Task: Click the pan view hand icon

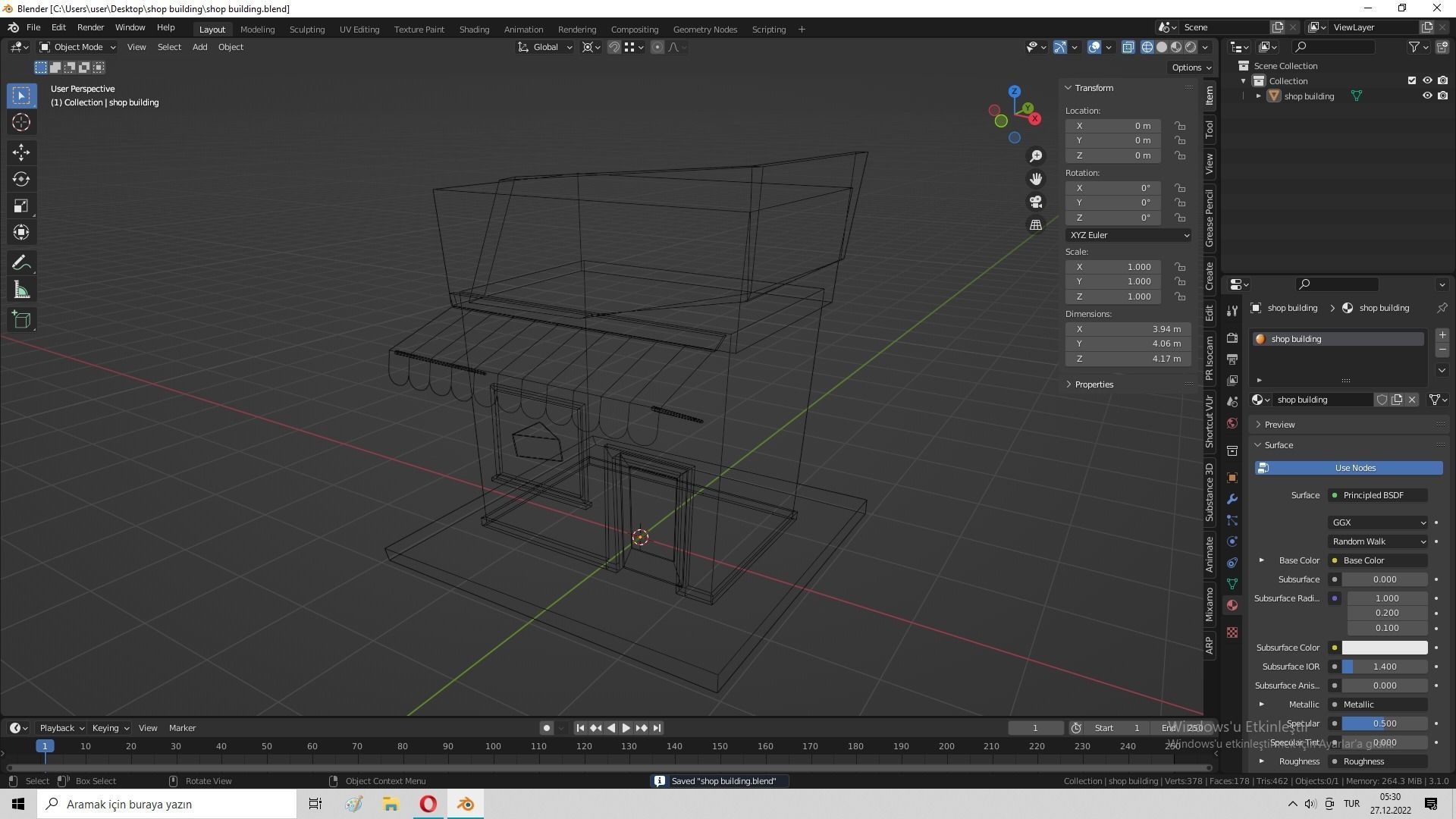Action: click(1036, 179)
